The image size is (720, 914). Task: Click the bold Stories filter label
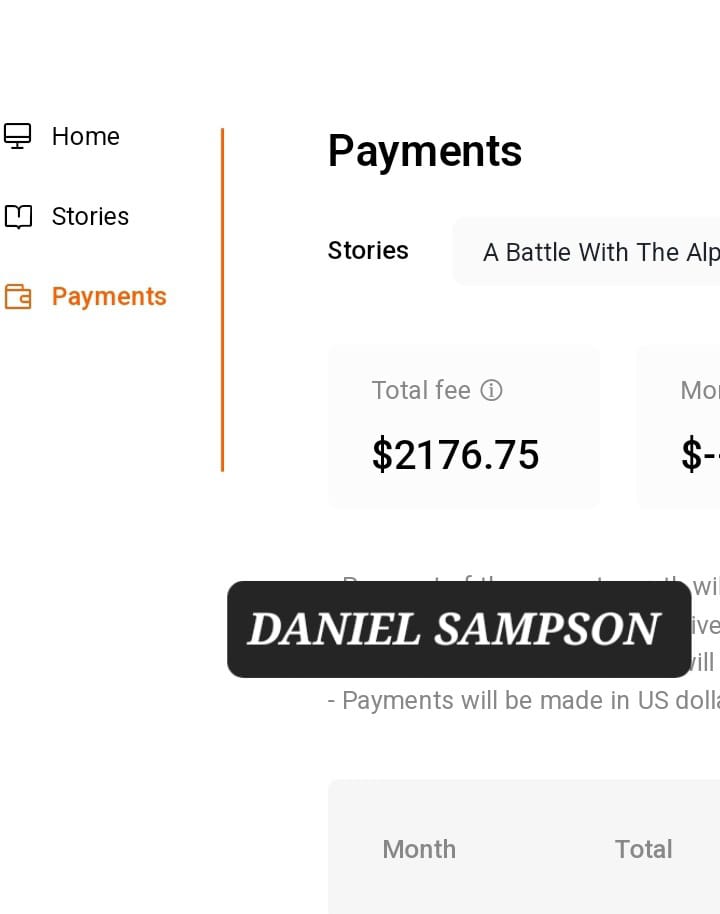(368, 250)
